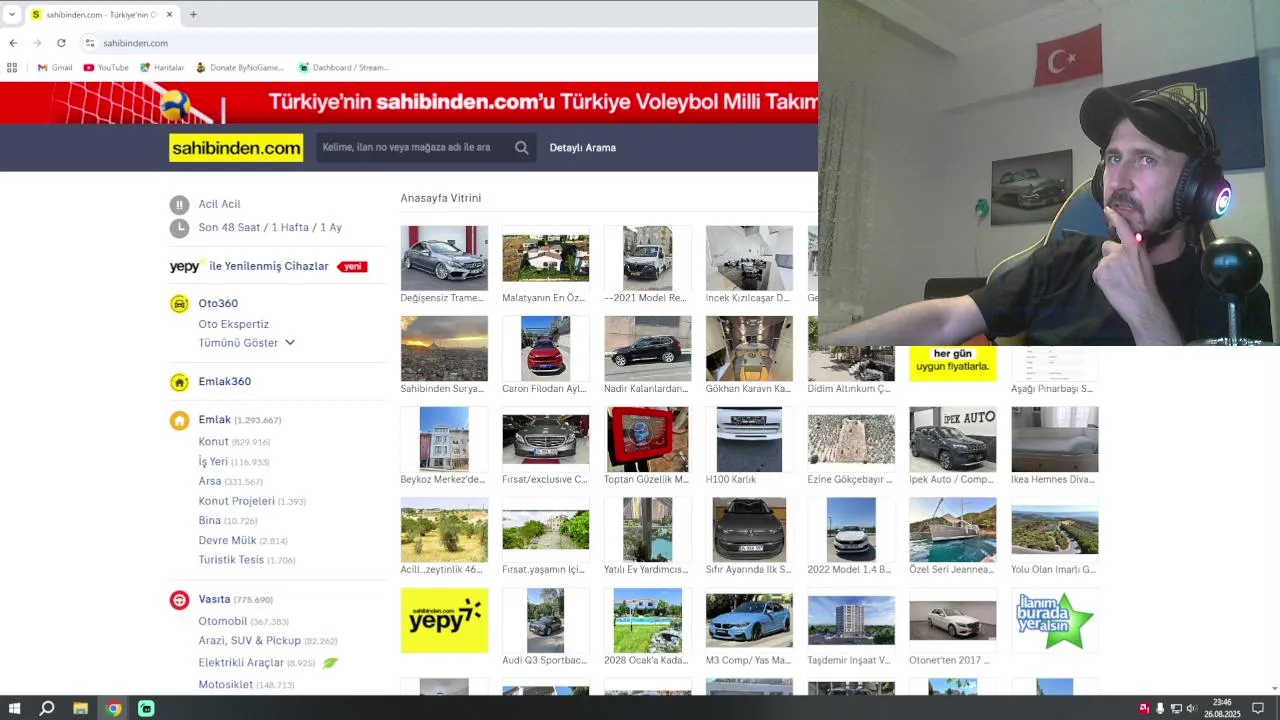Open the Malatyanın En Öz listing thumbnail

[546, 258]
